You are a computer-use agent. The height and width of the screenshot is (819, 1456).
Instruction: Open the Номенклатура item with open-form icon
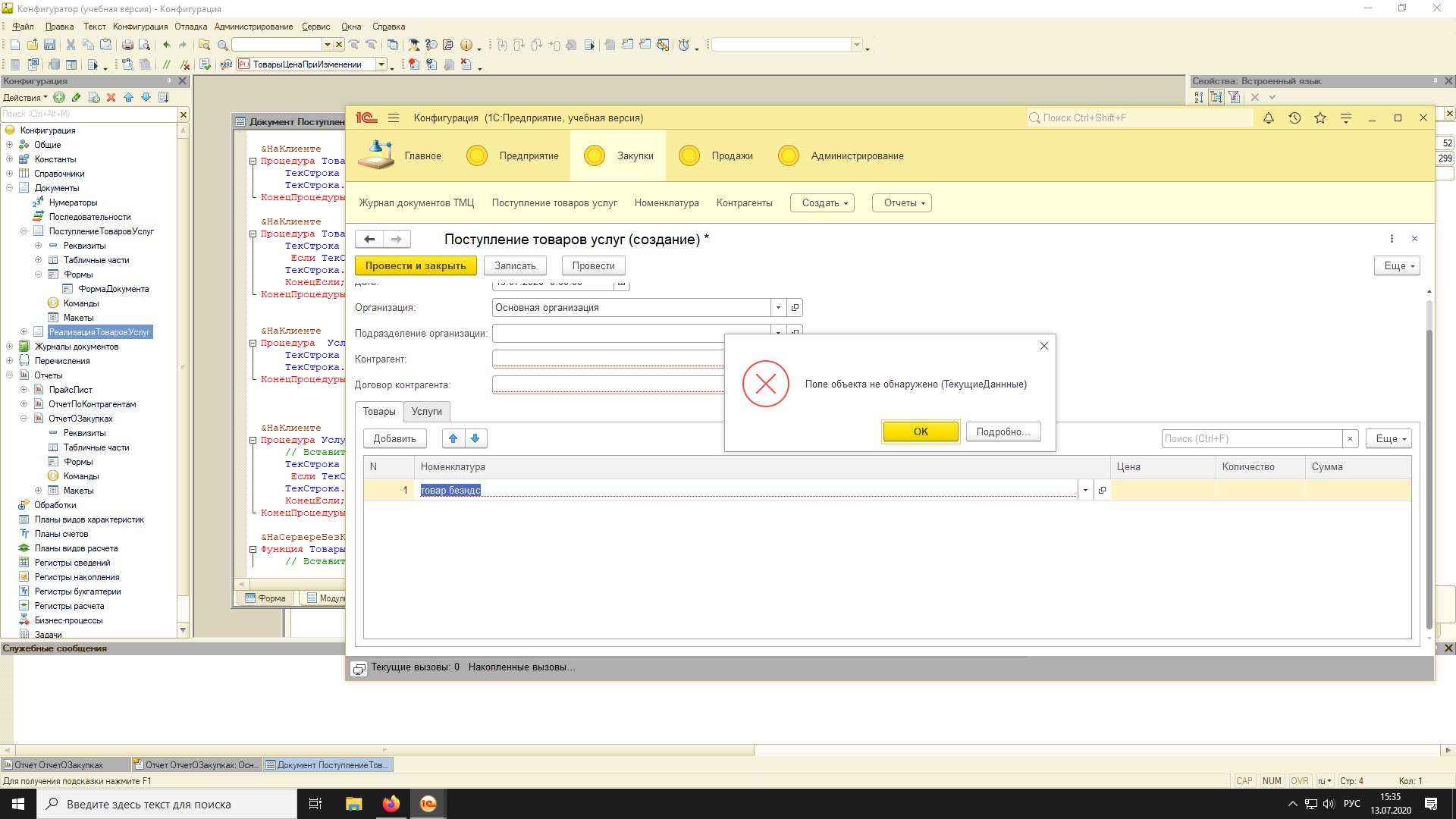click(x=1102, y=490)
